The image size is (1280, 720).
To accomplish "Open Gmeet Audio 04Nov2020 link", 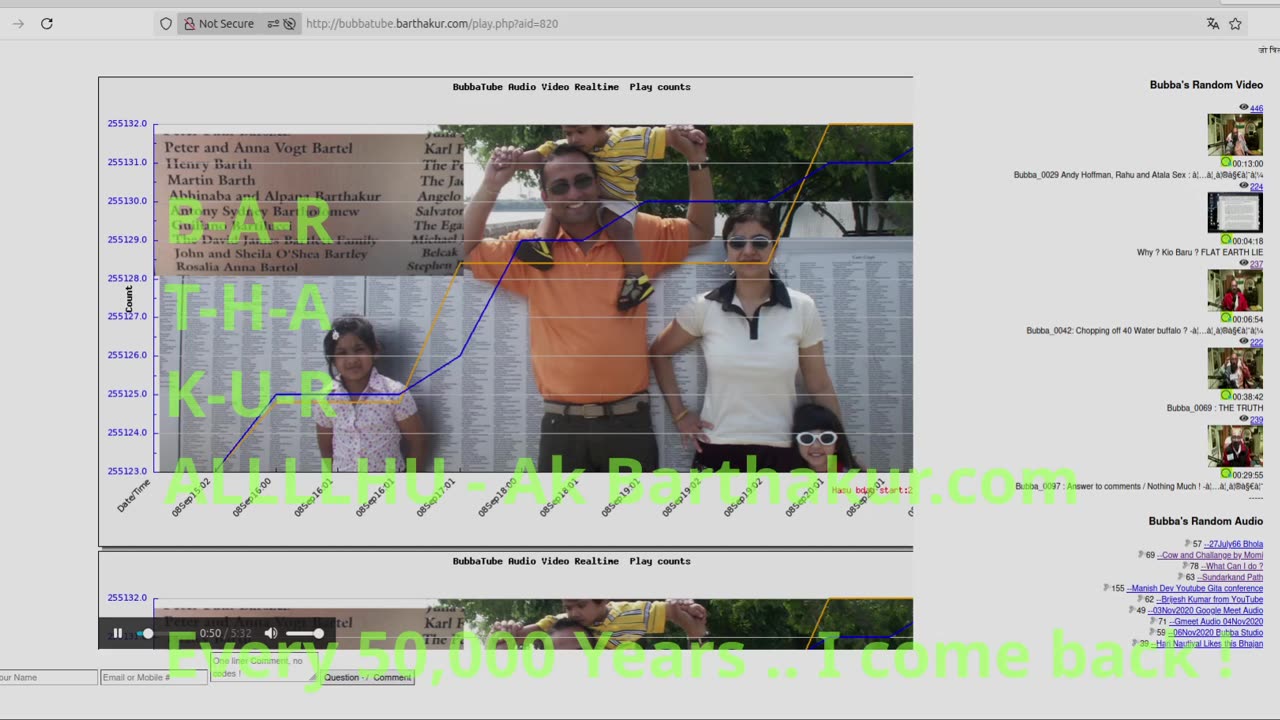I will click(1216, 621).
